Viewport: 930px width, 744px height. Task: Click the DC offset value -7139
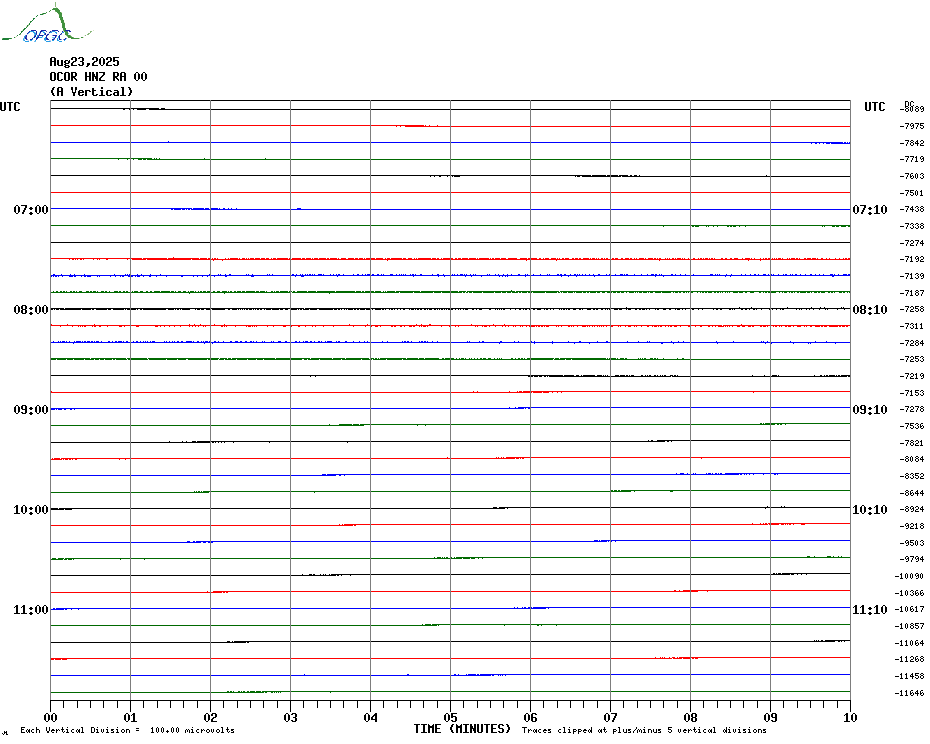coord(912,276)
